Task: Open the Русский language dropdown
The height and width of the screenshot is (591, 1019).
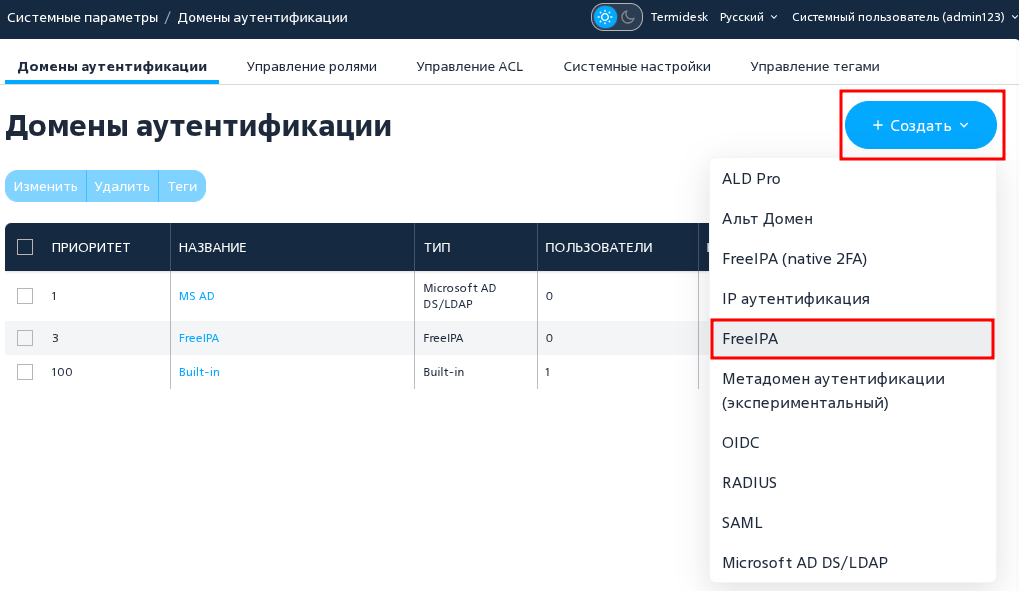Action: click(749, 18)
